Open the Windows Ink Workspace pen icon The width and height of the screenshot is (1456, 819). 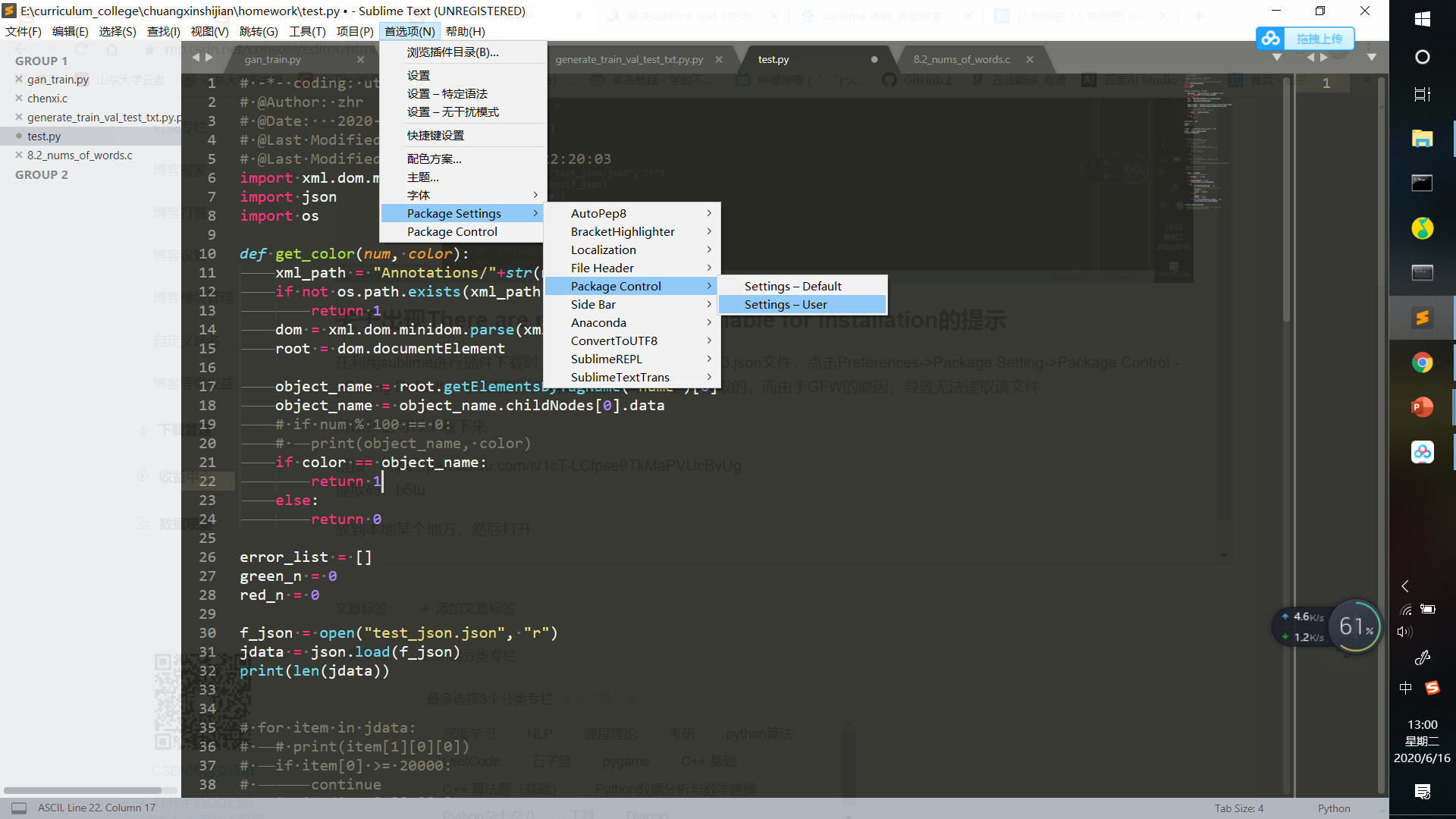coord(1423,657)
